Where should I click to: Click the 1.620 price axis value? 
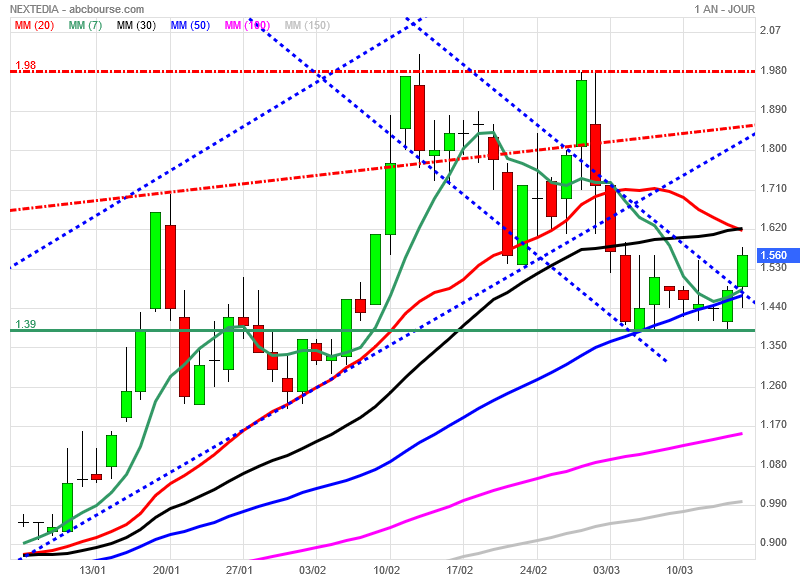[773, 228]
